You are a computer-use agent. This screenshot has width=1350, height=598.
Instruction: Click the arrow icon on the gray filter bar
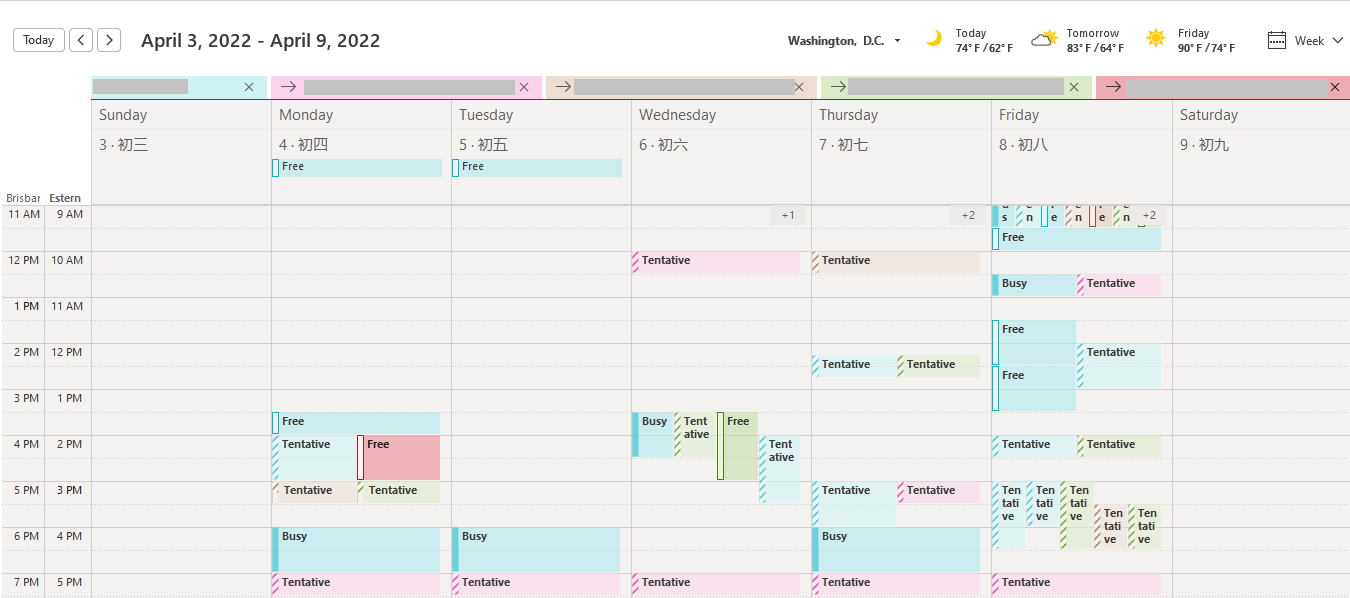point(561,87)
